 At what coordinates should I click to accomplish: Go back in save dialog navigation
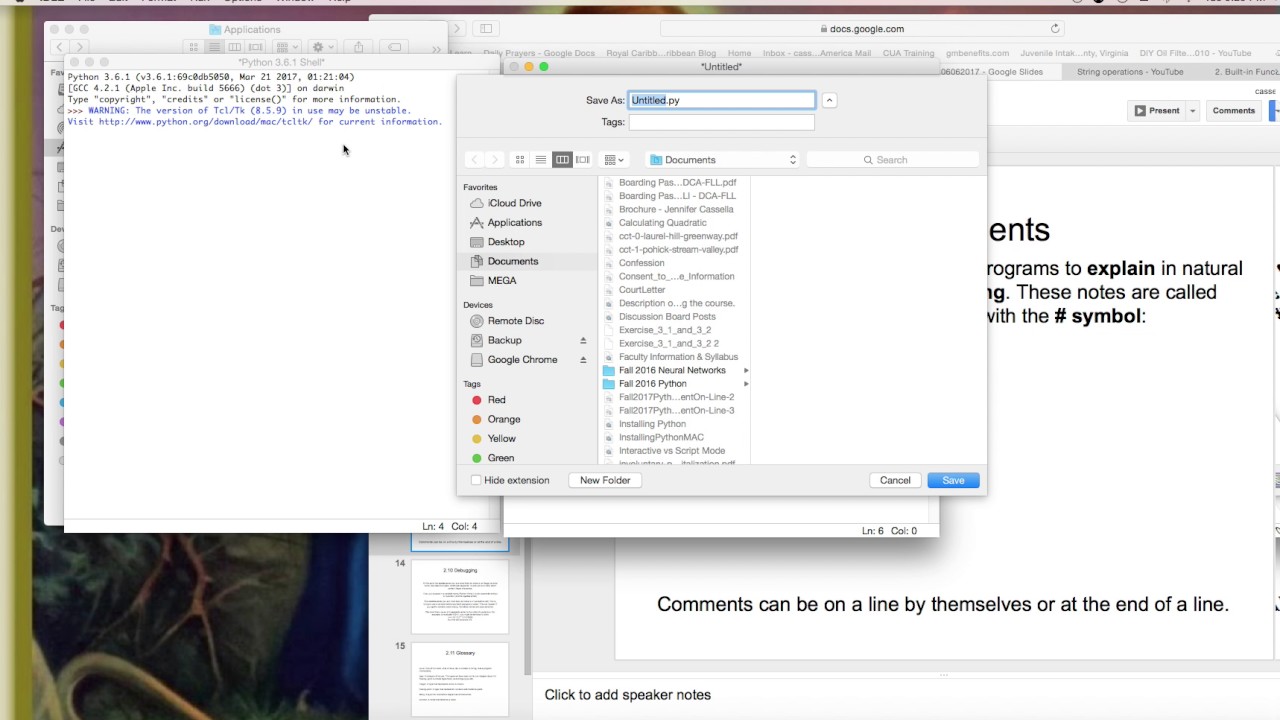(x=475, y=160)
